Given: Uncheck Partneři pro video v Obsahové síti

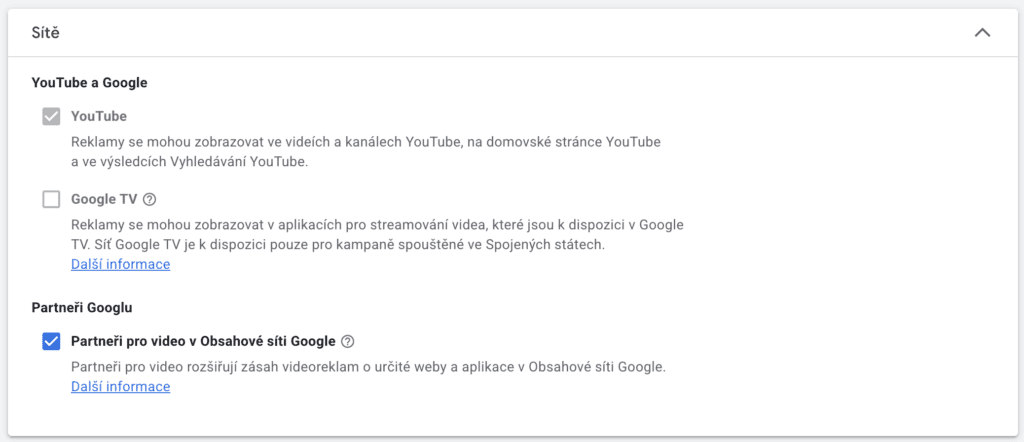Looking at the screenshot, I should click(51, 341).
